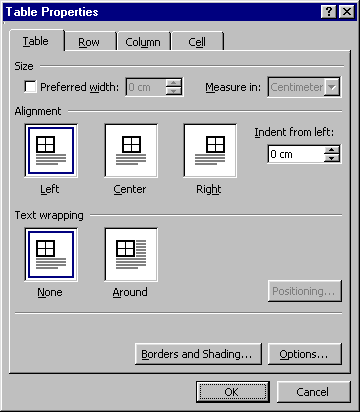Image resolution: width=360 pixels, height=412 pixels.
Task: Open the Measure in dropdown arrow
Action: point(332,87)
